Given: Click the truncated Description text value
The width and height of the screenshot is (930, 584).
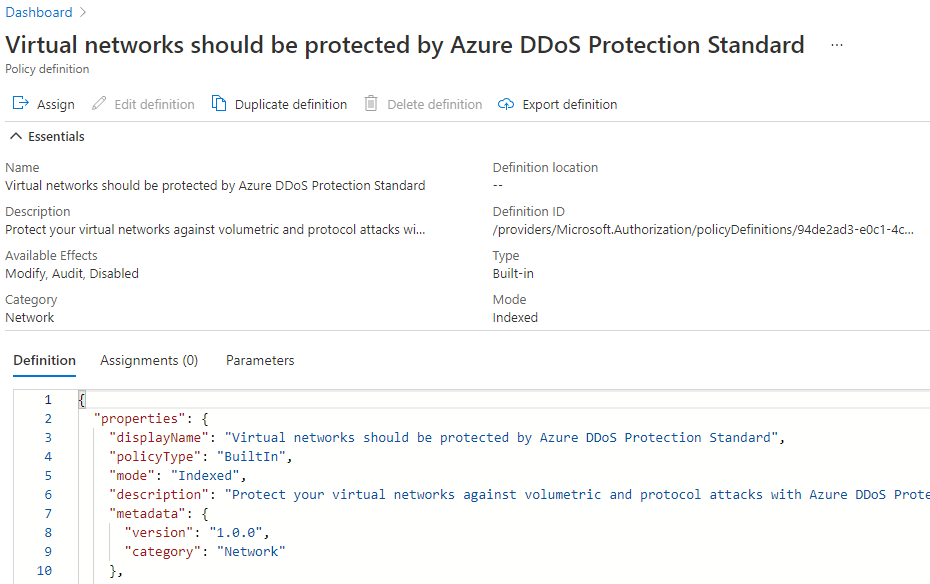Looking at the screenshot, I should (215, 229).
